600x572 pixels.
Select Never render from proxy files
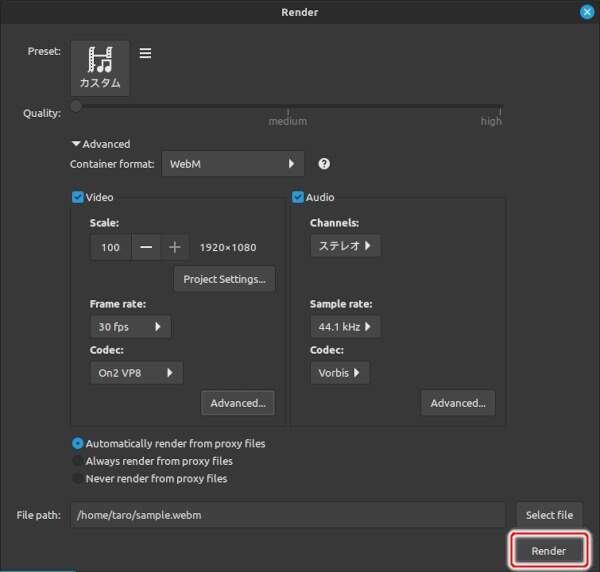point(78,478)
